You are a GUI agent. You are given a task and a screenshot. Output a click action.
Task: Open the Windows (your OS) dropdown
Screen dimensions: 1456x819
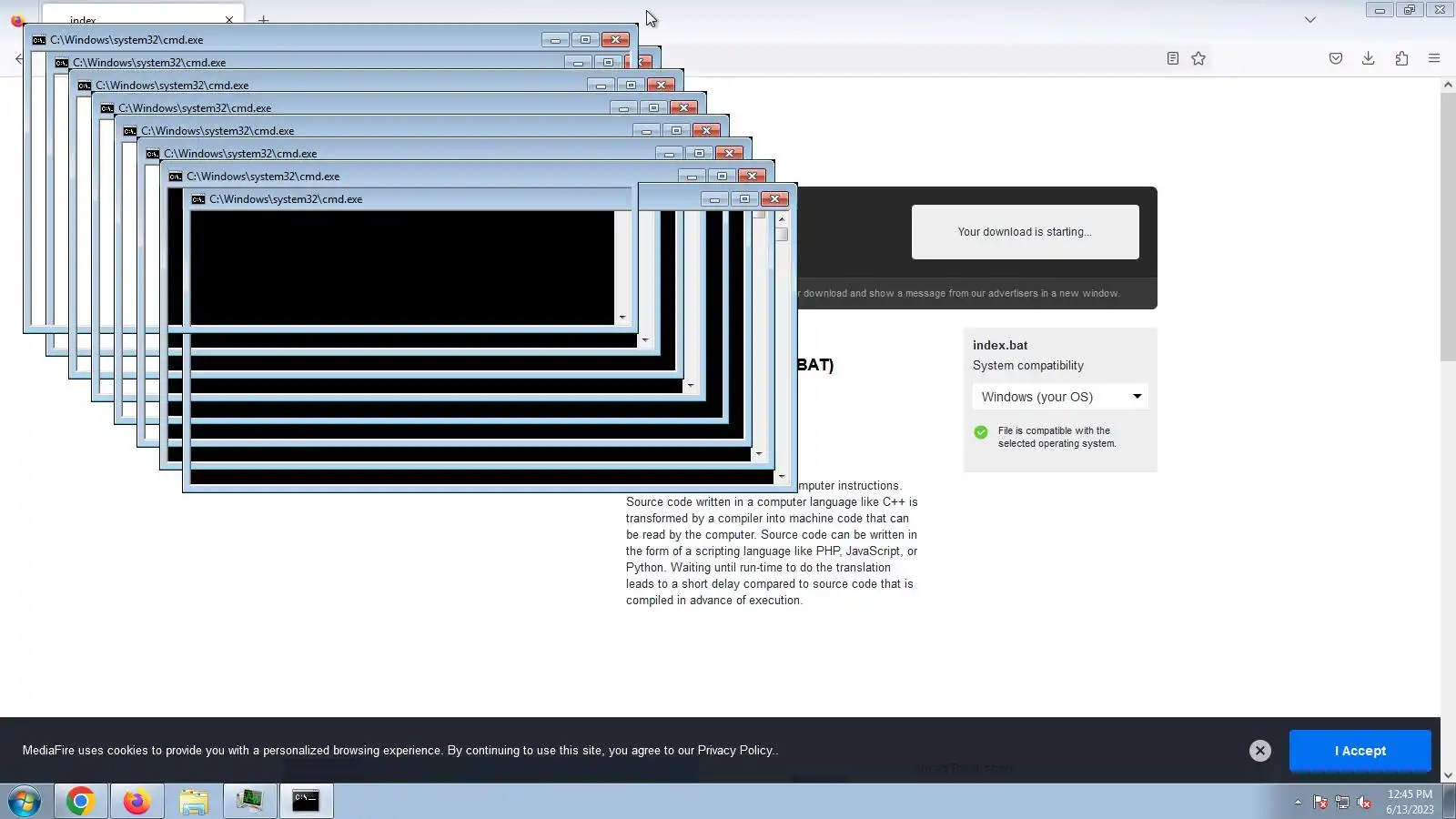pos(1060,397)
